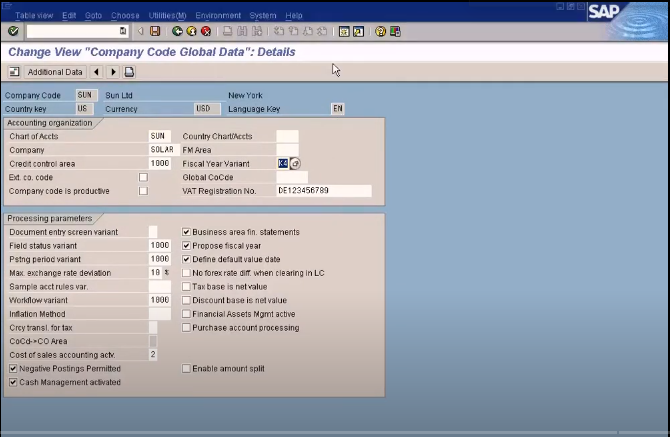Click the Credit control area field
Screen dimensions: 670x437
(x=160, y=164)
